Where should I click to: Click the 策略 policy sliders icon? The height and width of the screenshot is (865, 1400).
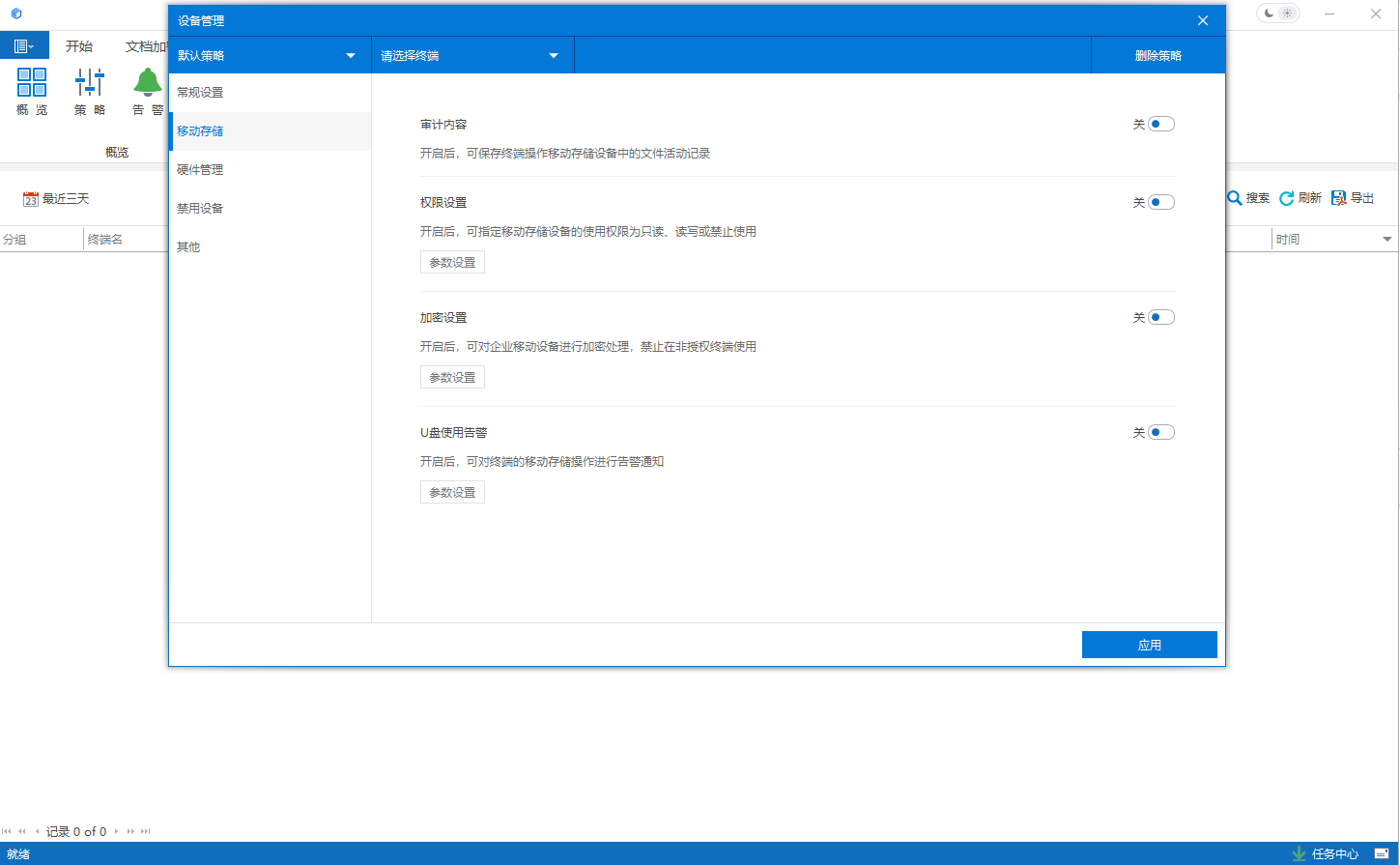[x=89, y=83]
